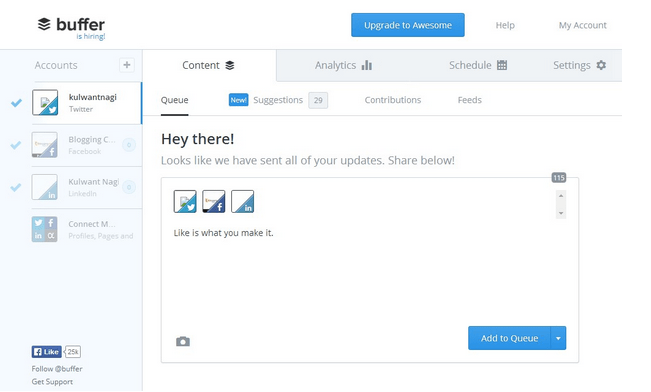Deselect LinkedIn profile icon in composer
The image size is (651, 392).
pos(242,201)
